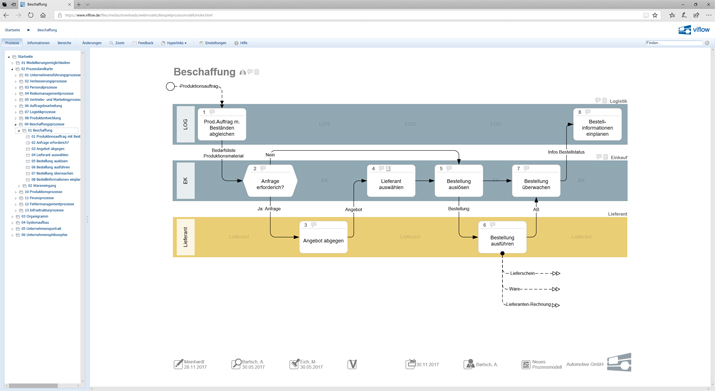Viewport: 715px width, 391px height.
Task: Switch to the Bereiche tab
Action: coord(64,43)
